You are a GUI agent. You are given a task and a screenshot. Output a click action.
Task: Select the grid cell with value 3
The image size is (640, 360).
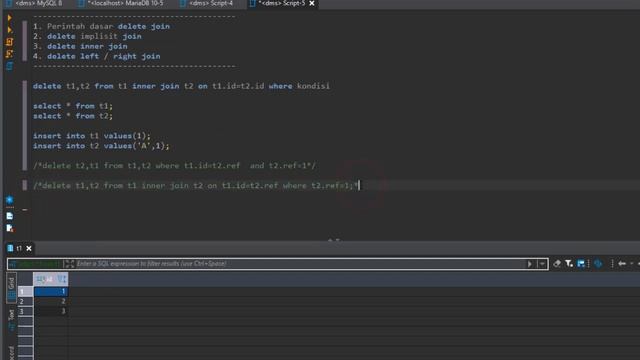(51, 311)
